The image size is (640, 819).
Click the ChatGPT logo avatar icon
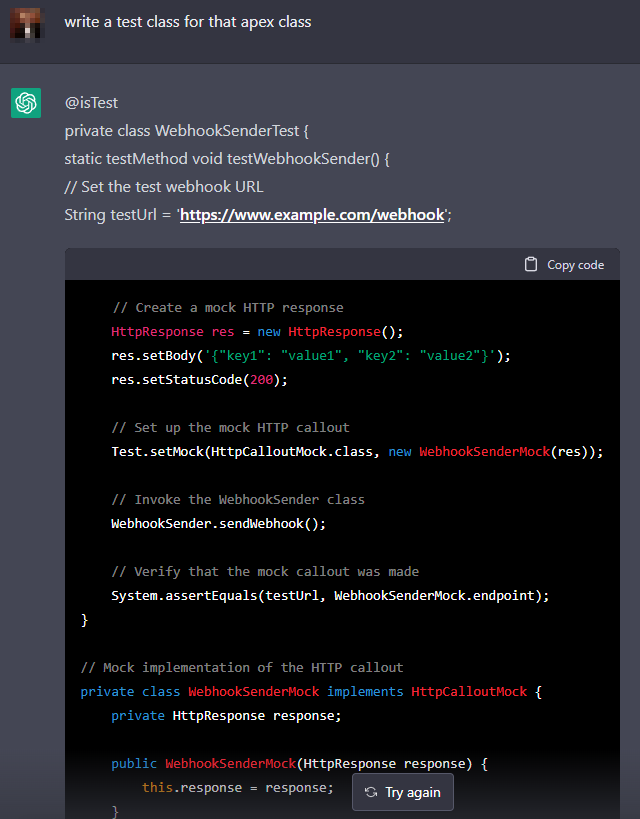tap(26, 103)
